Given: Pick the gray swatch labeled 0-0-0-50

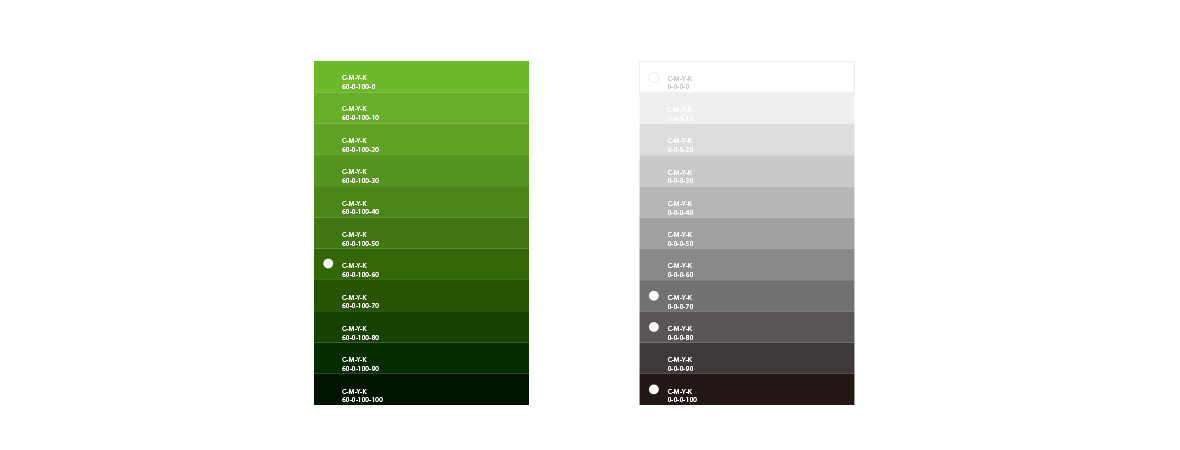Looking at the screenshot, I should (x=747, y=233).
